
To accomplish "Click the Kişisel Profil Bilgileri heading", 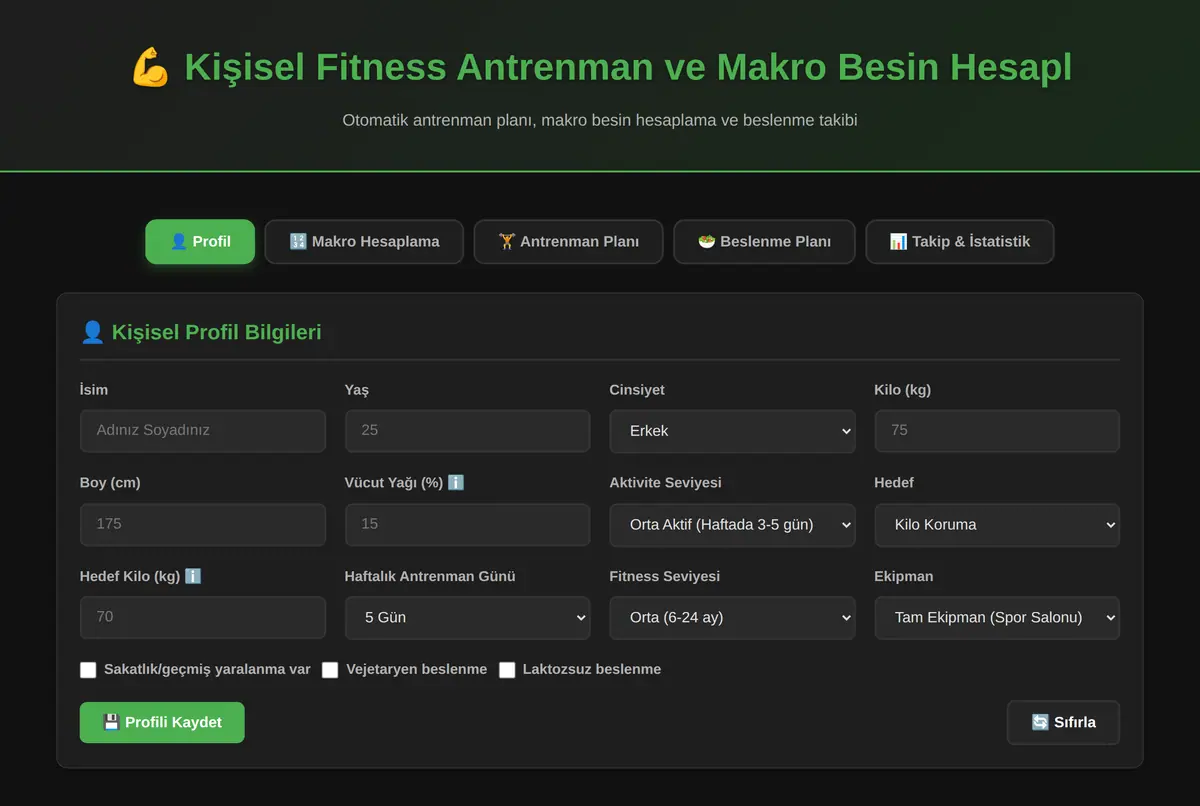I will [x=201, y=332].
